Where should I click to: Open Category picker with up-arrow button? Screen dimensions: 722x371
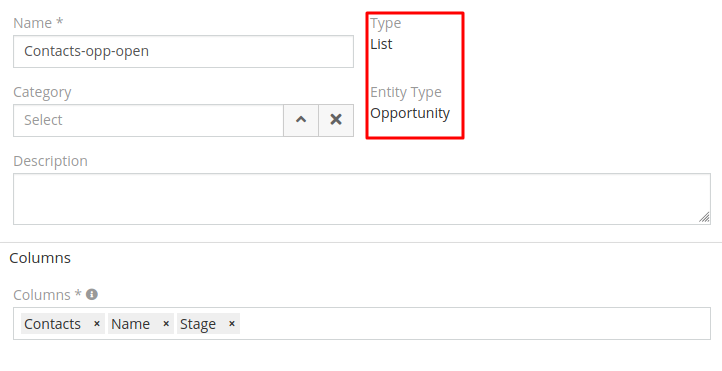pyautogui.click(x=301, y=120)
